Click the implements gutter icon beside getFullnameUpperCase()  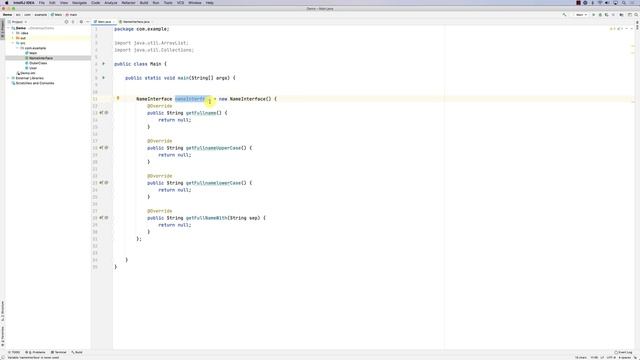[x=101, y=148]
